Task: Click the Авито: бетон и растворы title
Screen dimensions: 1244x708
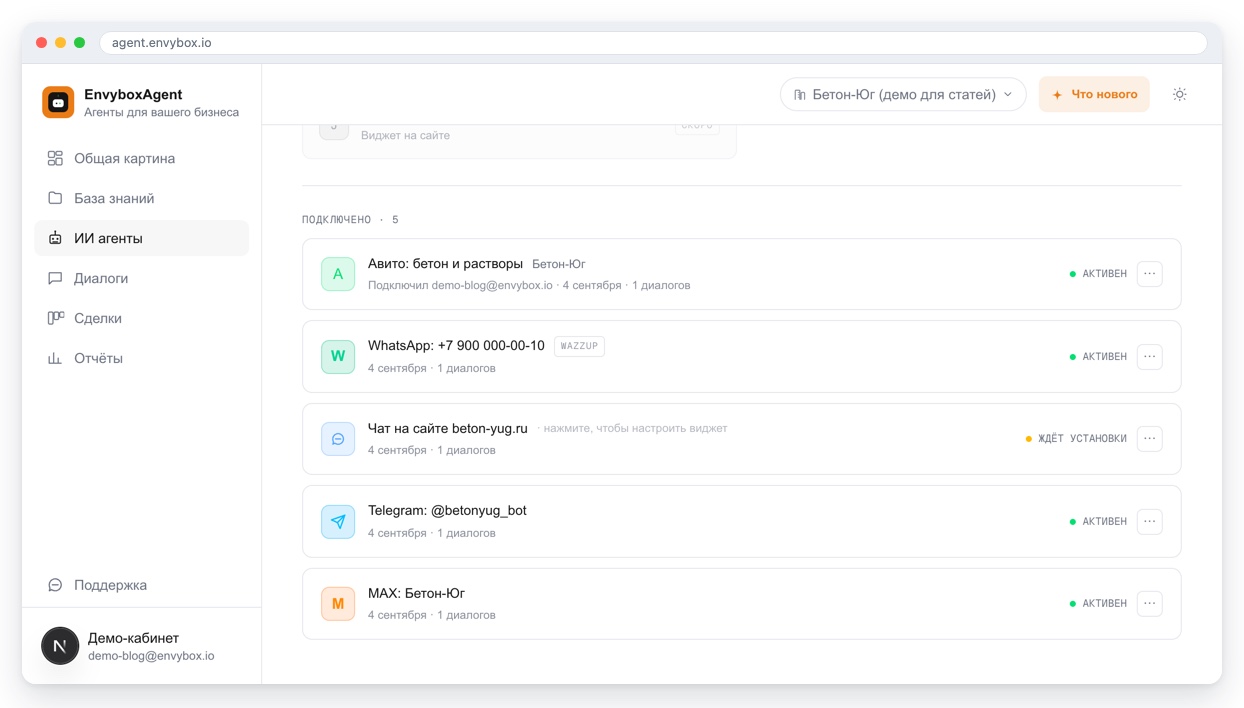Action: (445, 264)
